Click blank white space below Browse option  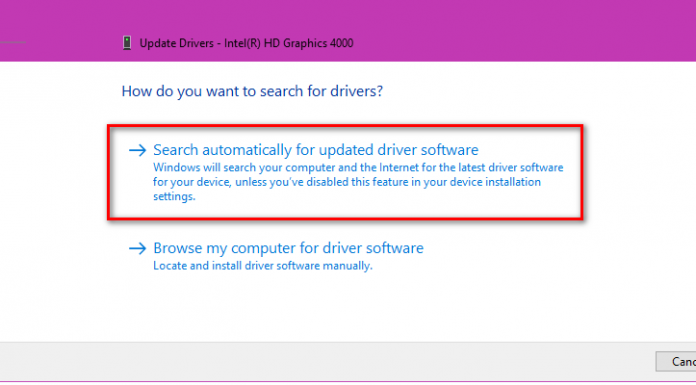pyautogui.click(x=346, y=306)
